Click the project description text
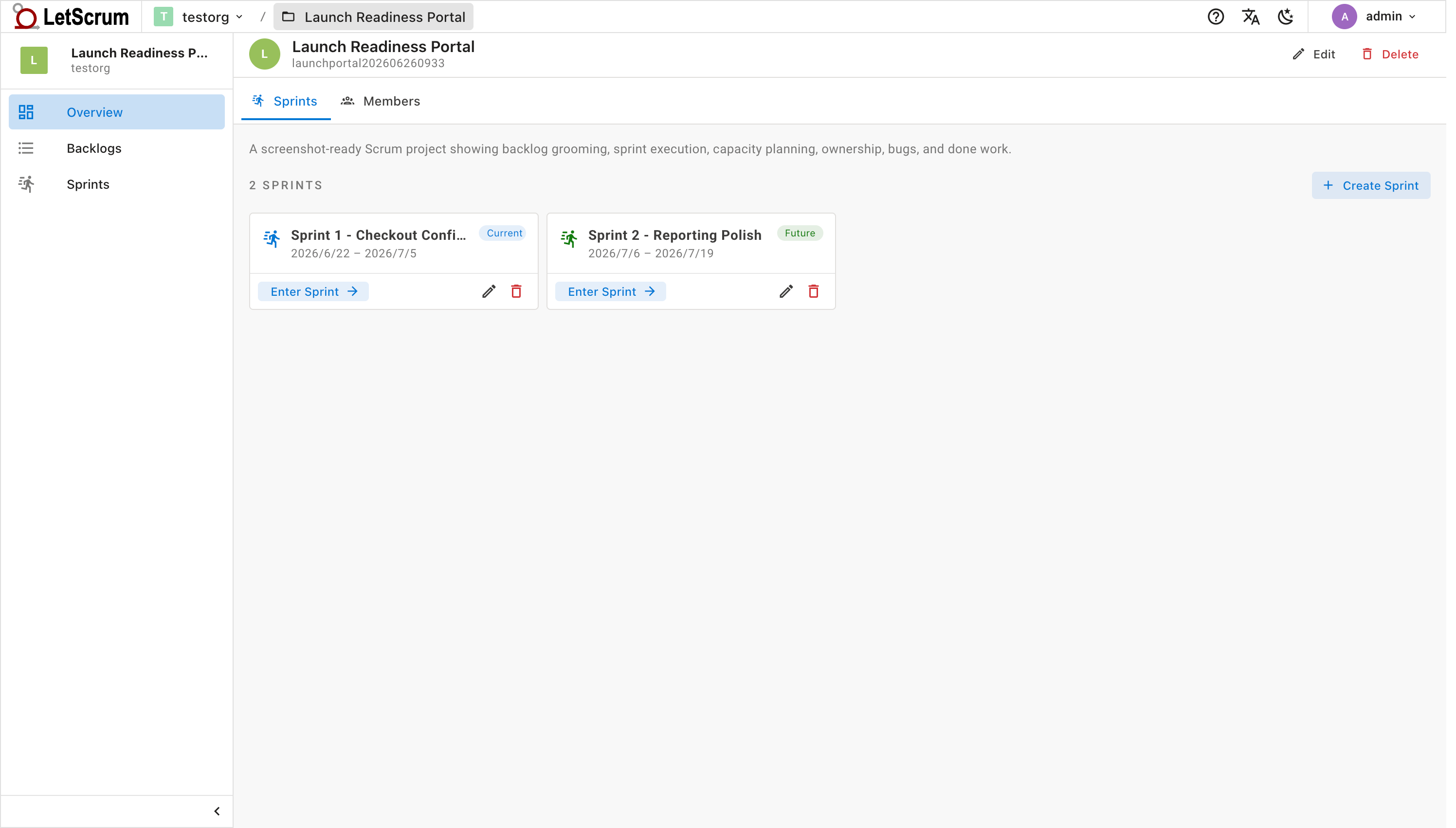The width and height of the screenshot is (1456, 828). point(630,149)
